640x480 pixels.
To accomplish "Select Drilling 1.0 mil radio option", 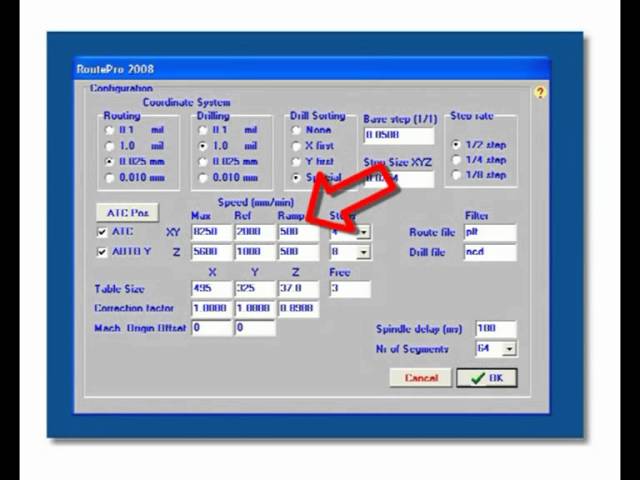I will [x=203, y=146].
